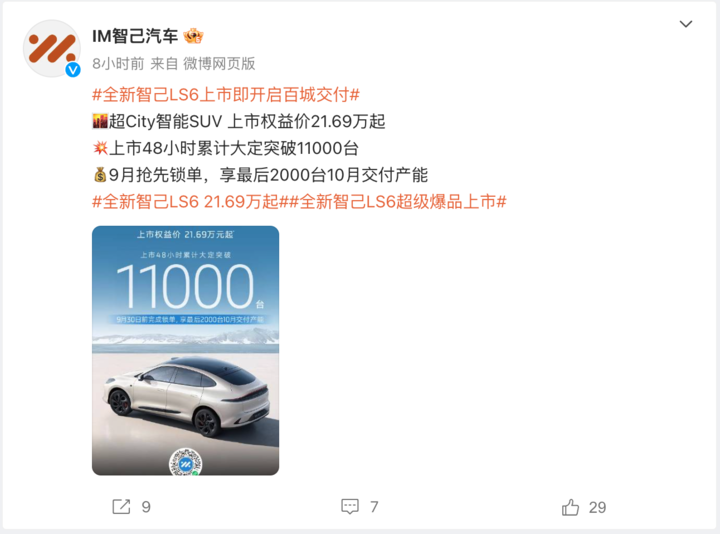Viewport: 720px width, 534px height.
Task: Open the IM智己汽车 profile avatar
Action: (x=52, y=48)
